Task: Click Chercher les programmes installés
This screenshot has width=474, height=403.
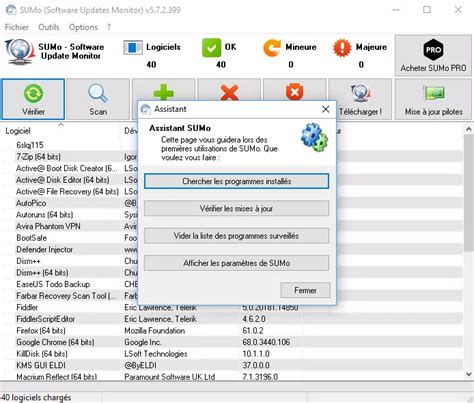Action: 236,181
